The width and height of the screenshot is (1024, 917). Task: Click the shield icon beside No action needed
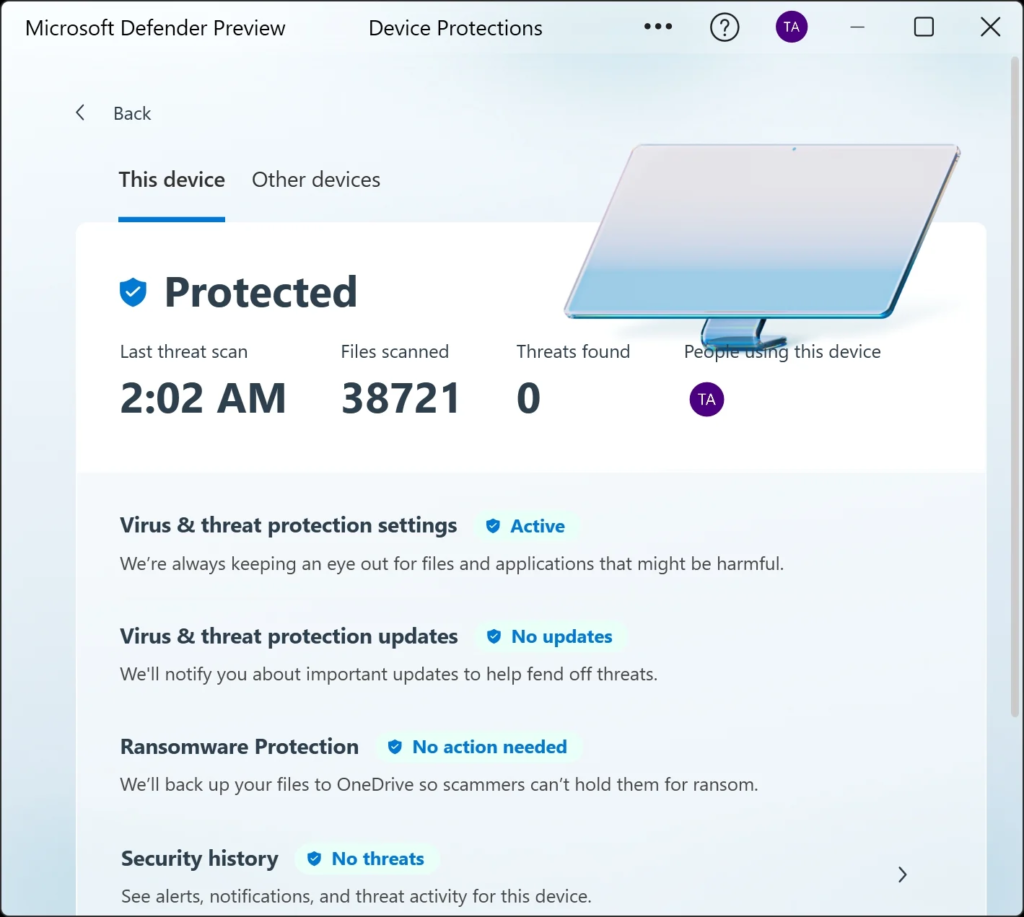(394, 747)
